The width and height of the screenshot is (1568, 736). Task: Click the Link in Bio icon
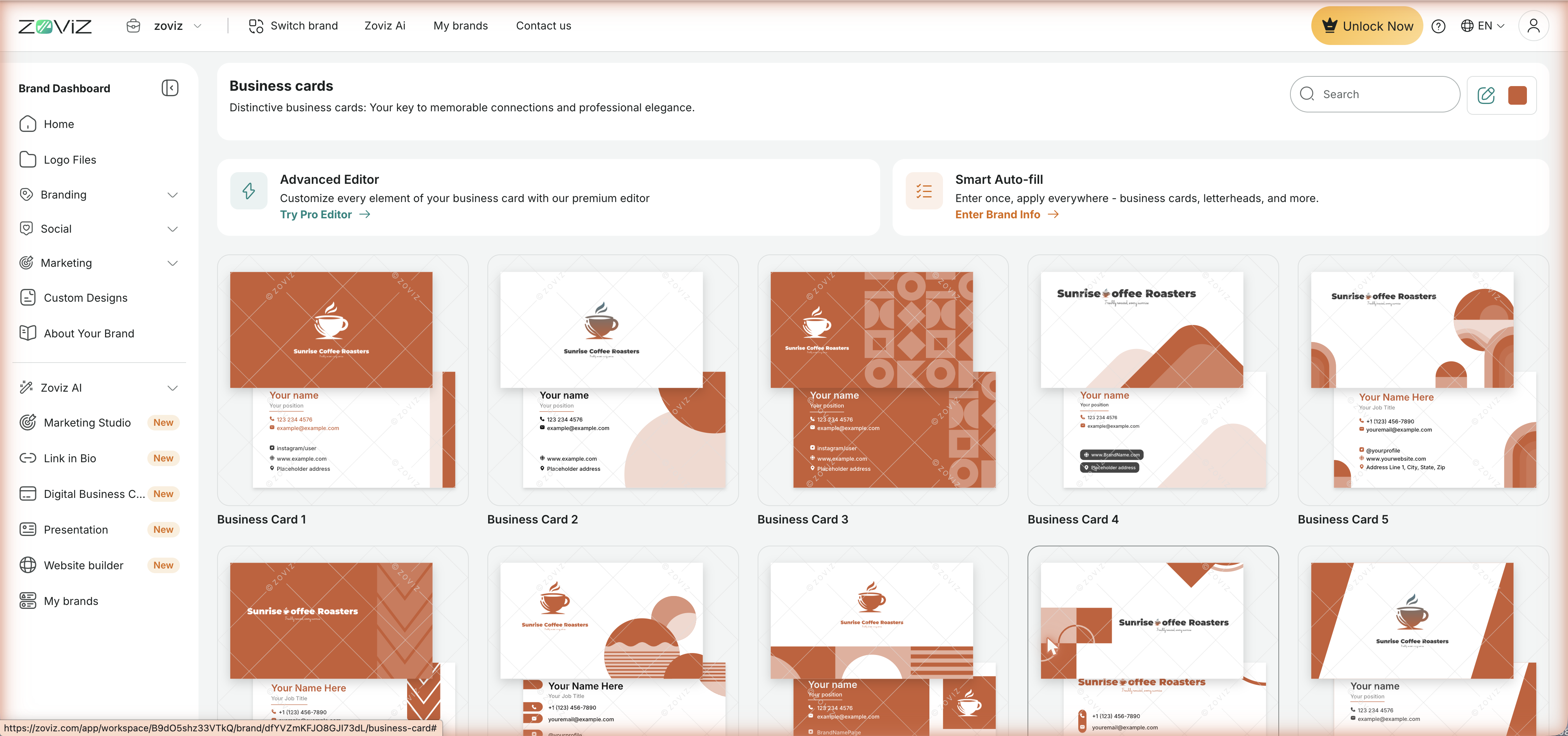[28, 458]
